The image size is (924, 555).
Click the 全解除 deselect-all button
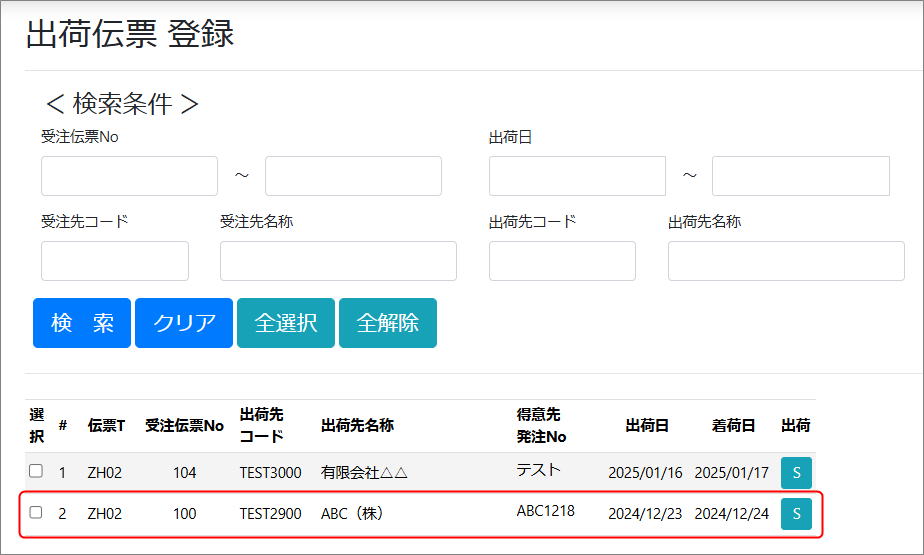pos(388,323)
